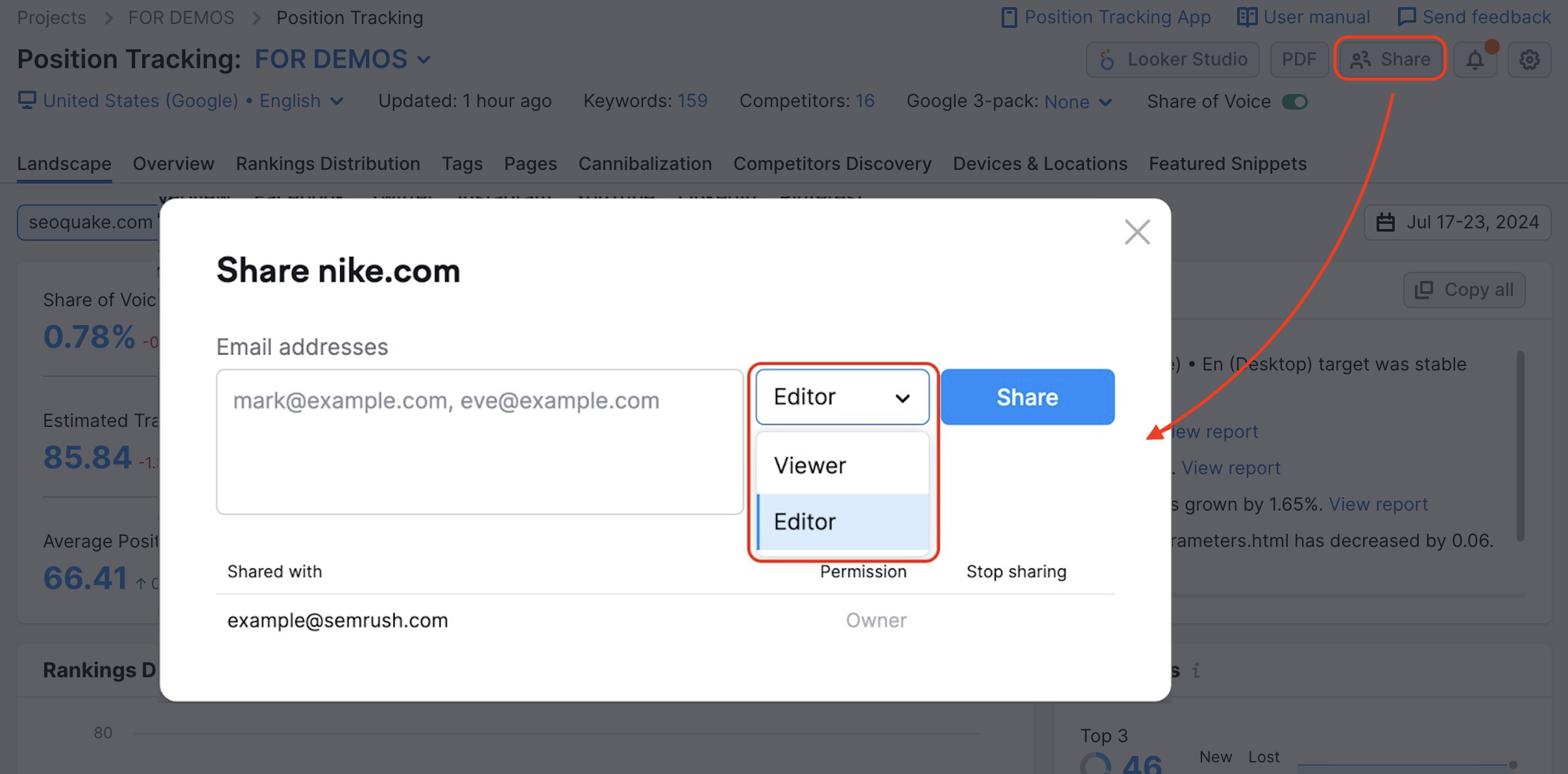This screenshot has height=774, width=1568.
Task: Expand the Editor permission dropdown
Action: coord(842,396)
